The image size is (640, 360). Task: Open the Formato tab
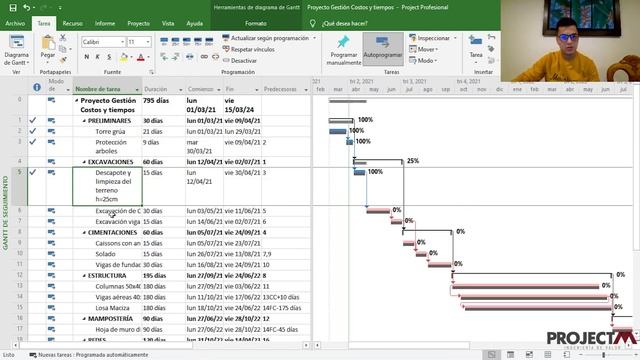pos(256,24)
